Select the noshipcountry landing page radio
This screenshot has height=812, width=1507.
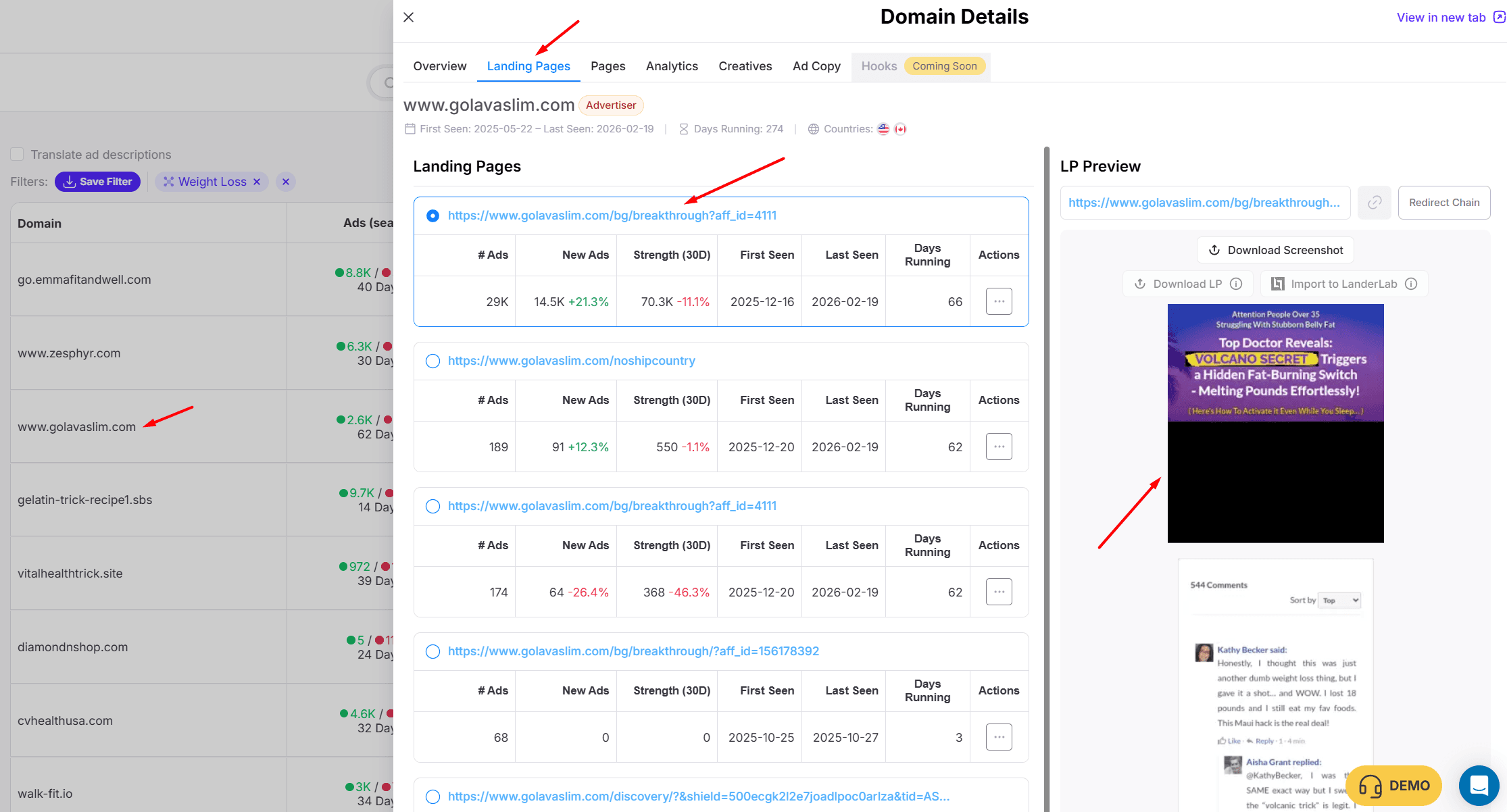(433, 361)
